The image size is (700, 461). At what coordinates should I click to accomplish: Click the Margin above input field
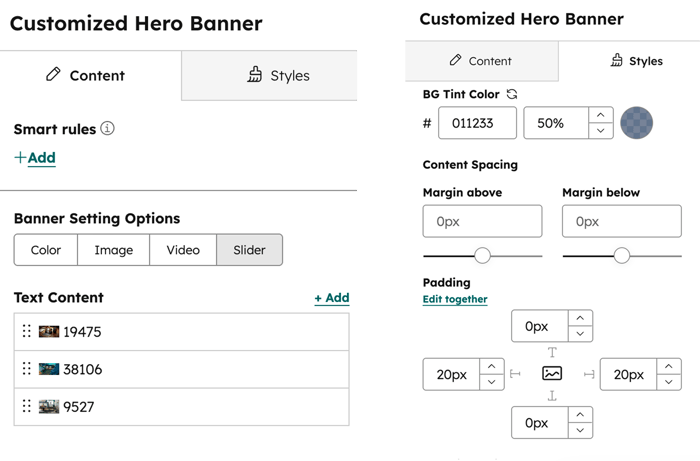point(482,221)
